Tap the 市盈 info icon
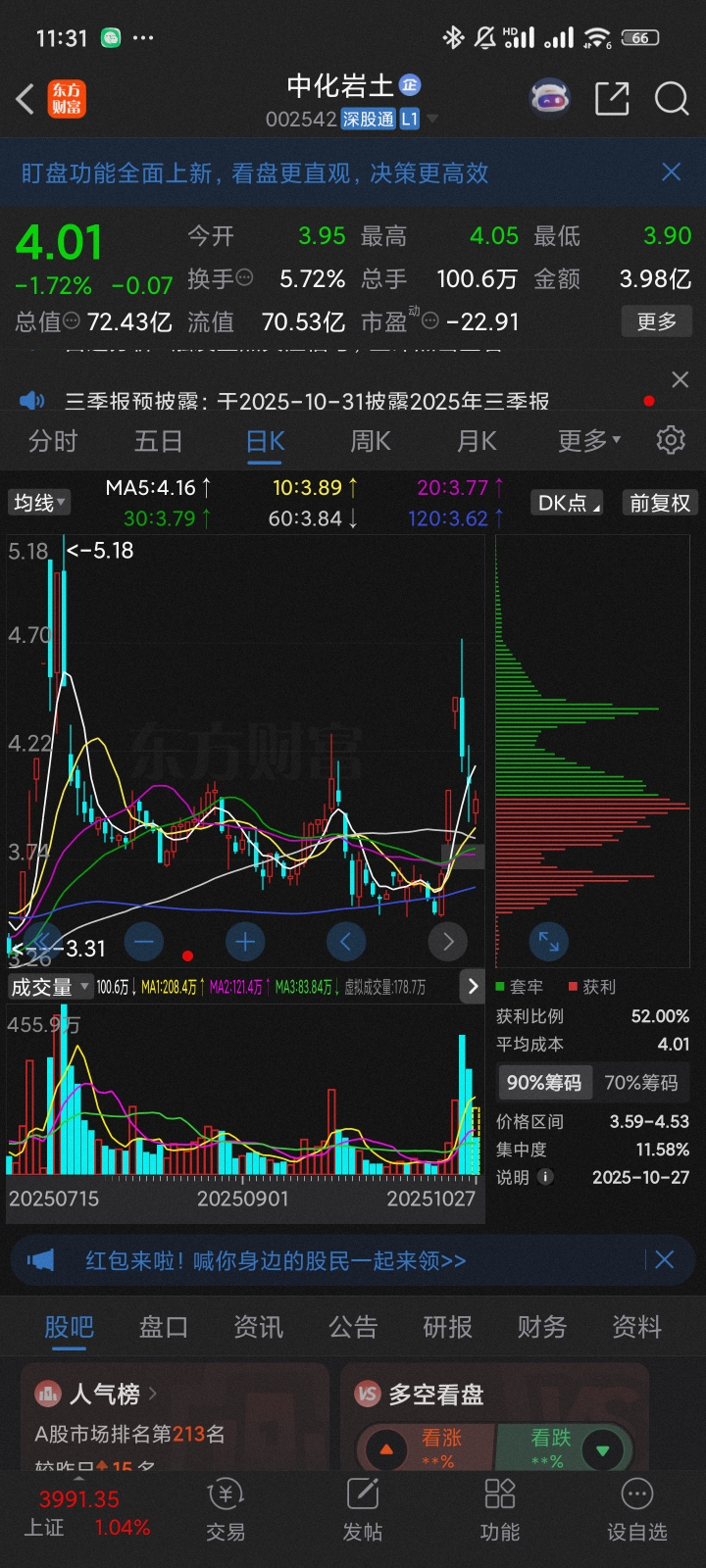Screen dimensions: 706x1568 click(x=429, y=320)
